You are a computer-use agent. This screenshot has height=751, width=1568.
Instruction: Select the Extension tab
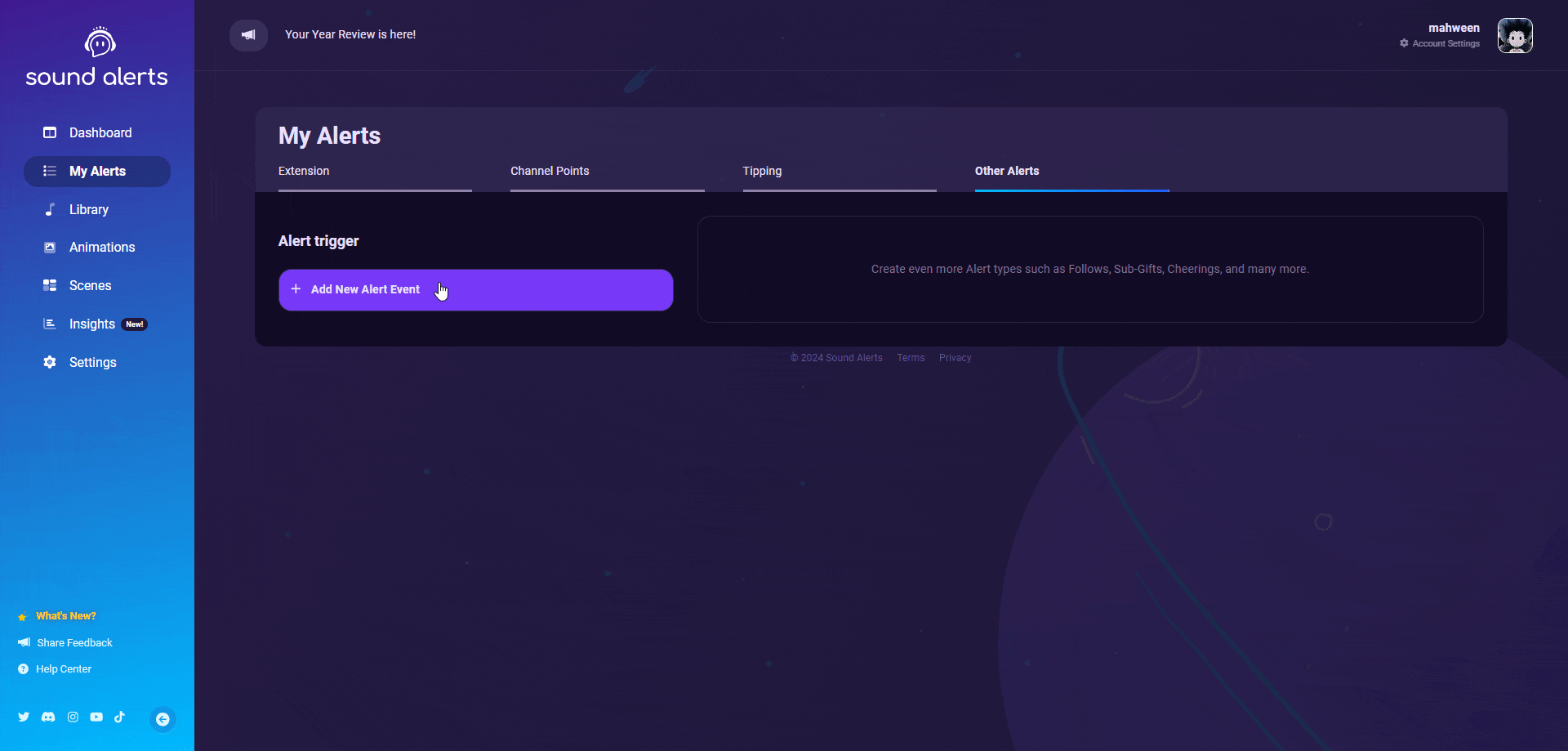point(303,171)
